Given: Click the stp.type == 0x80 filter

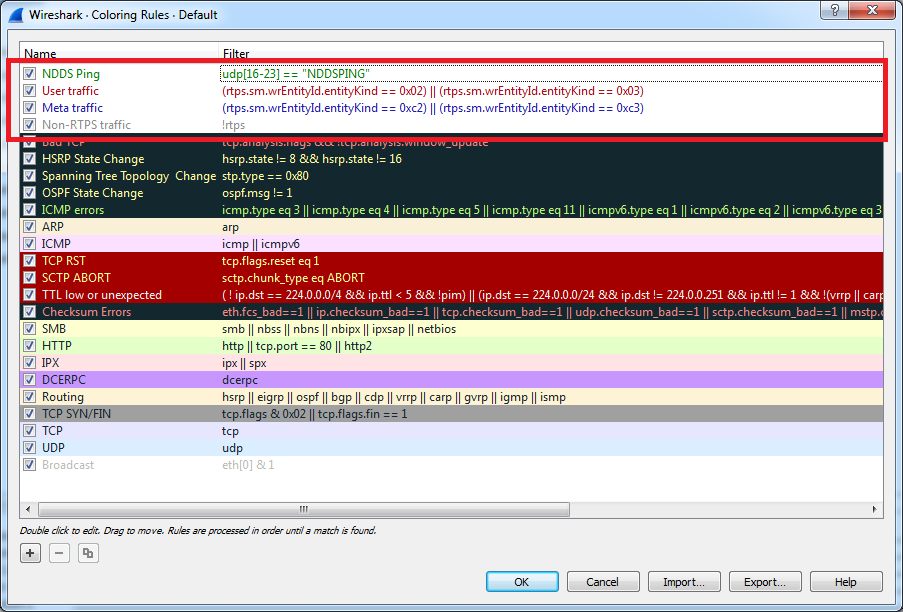Looking at the screenshot, I should tap(265, 176).
